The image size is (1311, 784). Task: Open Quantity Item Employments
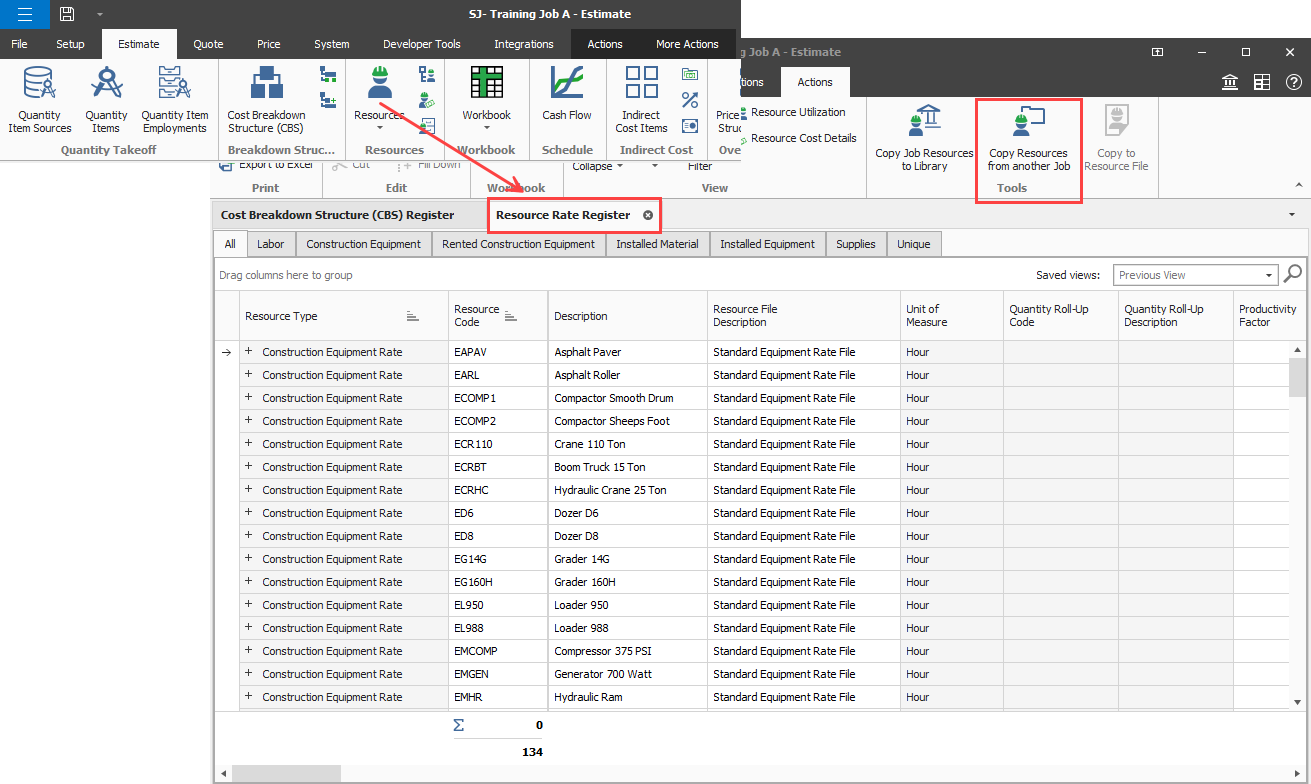[x=175, y=99]
